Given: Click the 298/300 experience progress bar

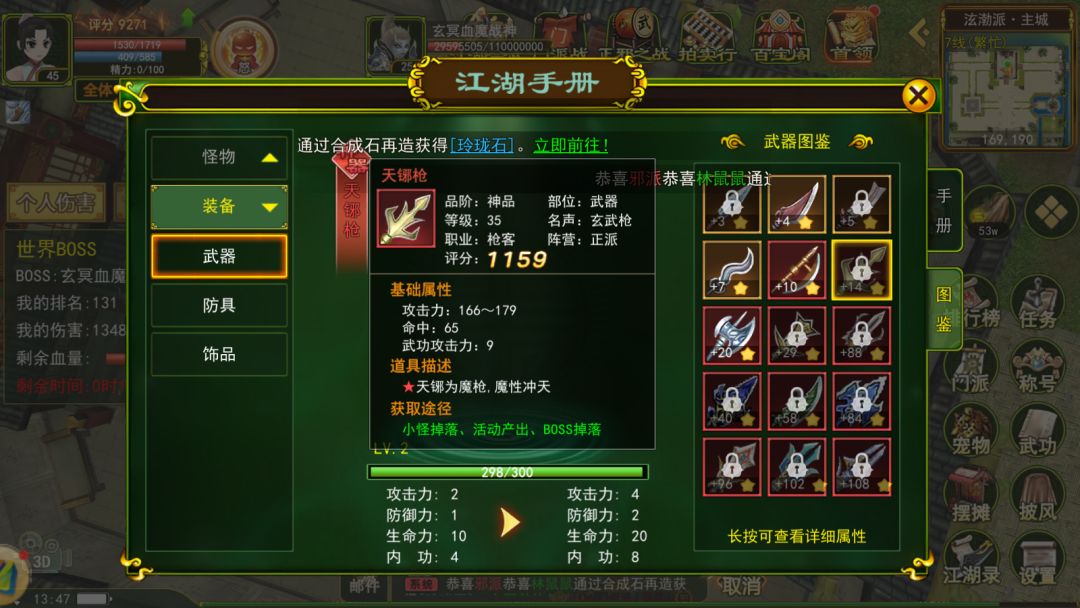Looking at the screenshot, I should point(508,472).
